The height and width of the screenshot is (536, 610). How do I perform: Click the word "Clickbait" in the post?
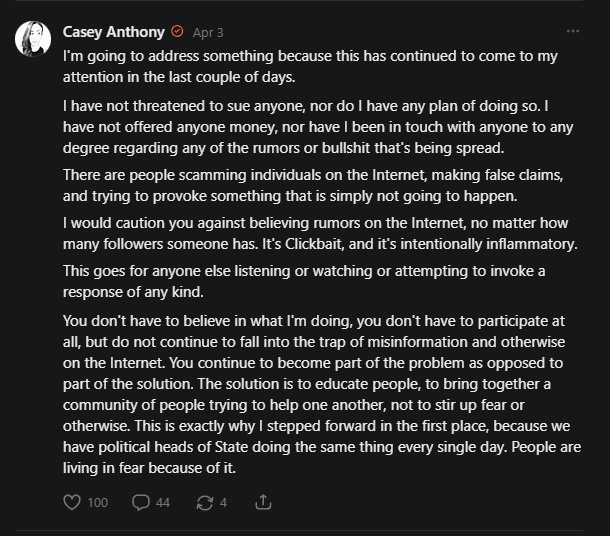coord(380,244)
